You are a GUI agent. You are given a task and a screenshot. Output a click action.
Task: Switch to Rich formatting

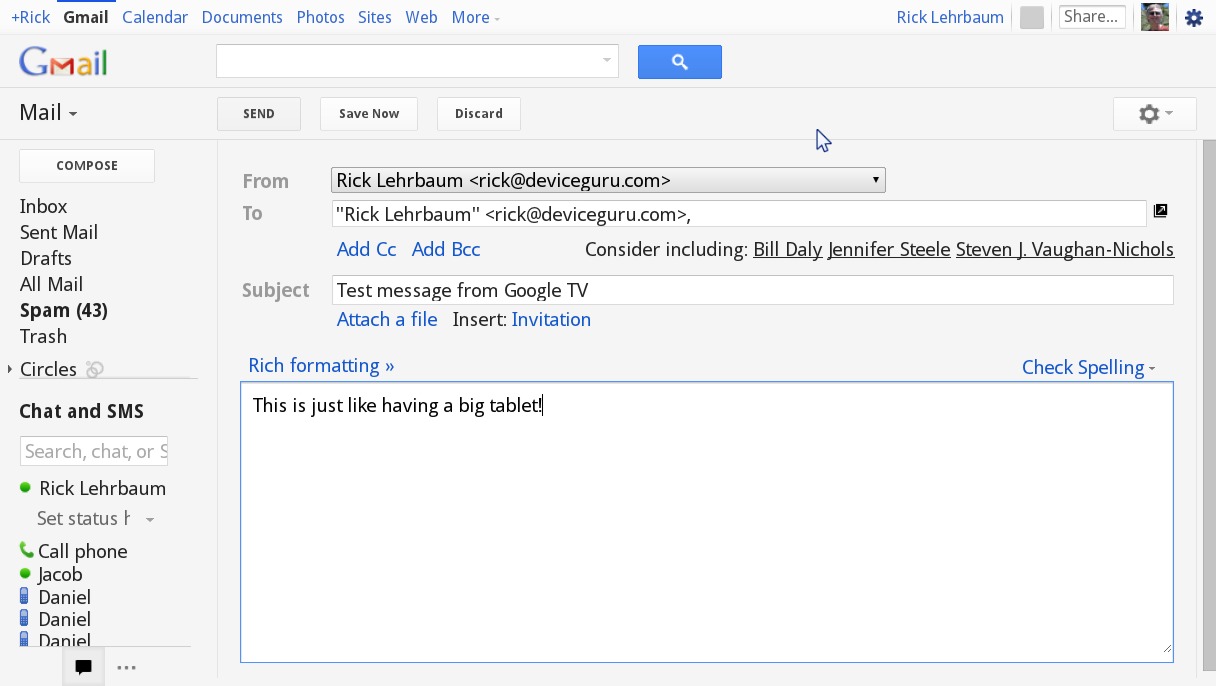(x=321, y=365)
